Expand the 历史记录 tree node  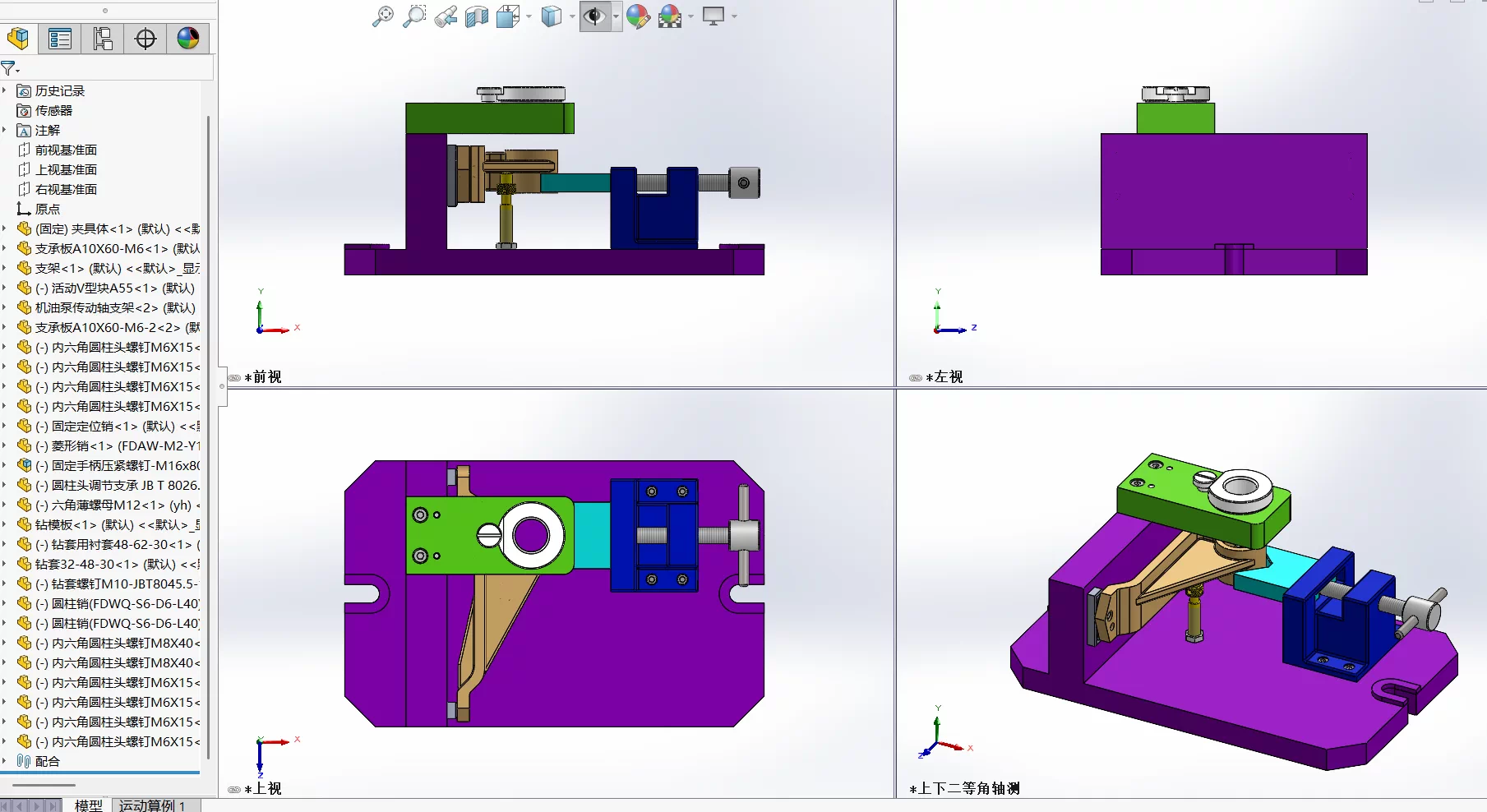click(5, 90)
